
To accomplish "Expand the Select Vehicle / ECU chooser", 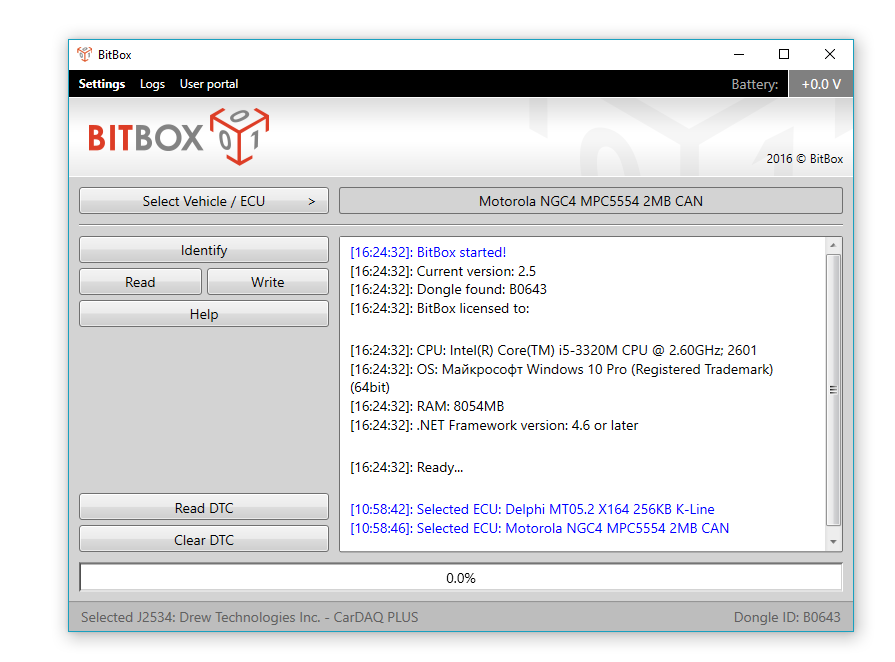I will click(204, 201).
